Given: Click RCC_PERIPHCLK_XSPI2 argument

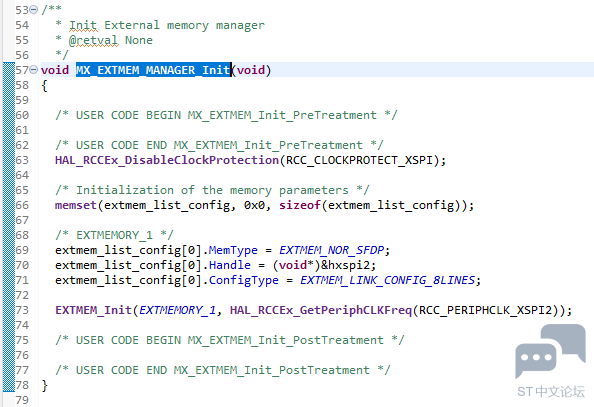Looking at the screenshot, I should [x=485, y=310].
